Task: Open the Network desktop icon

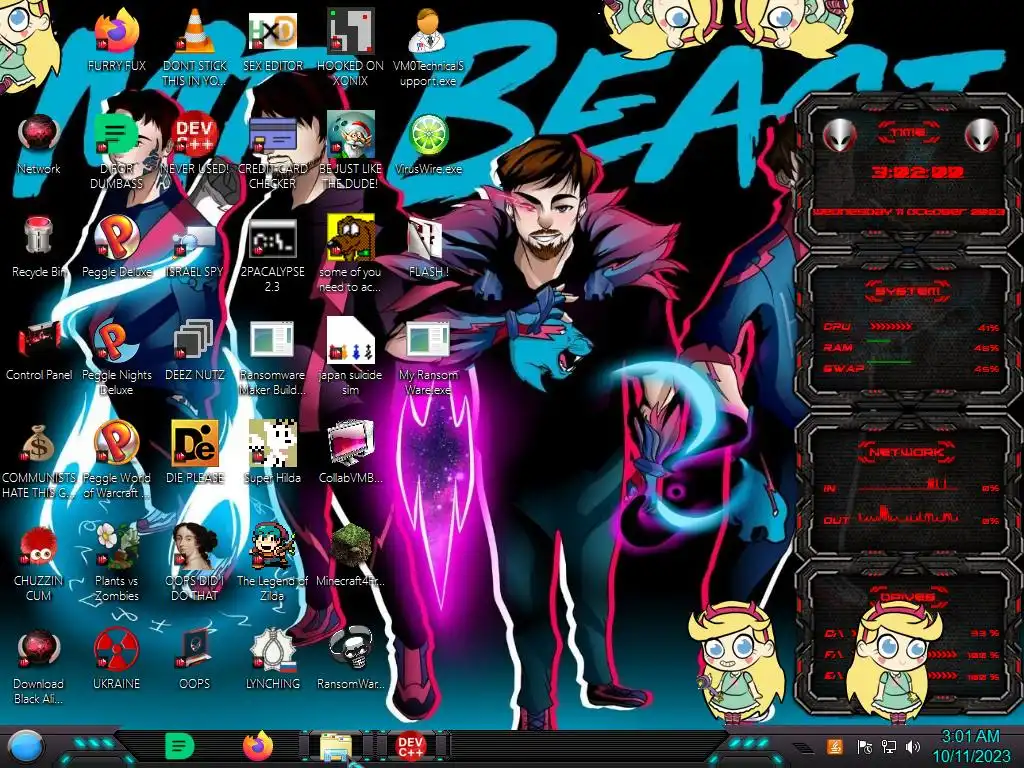Action: click(39, 136)
